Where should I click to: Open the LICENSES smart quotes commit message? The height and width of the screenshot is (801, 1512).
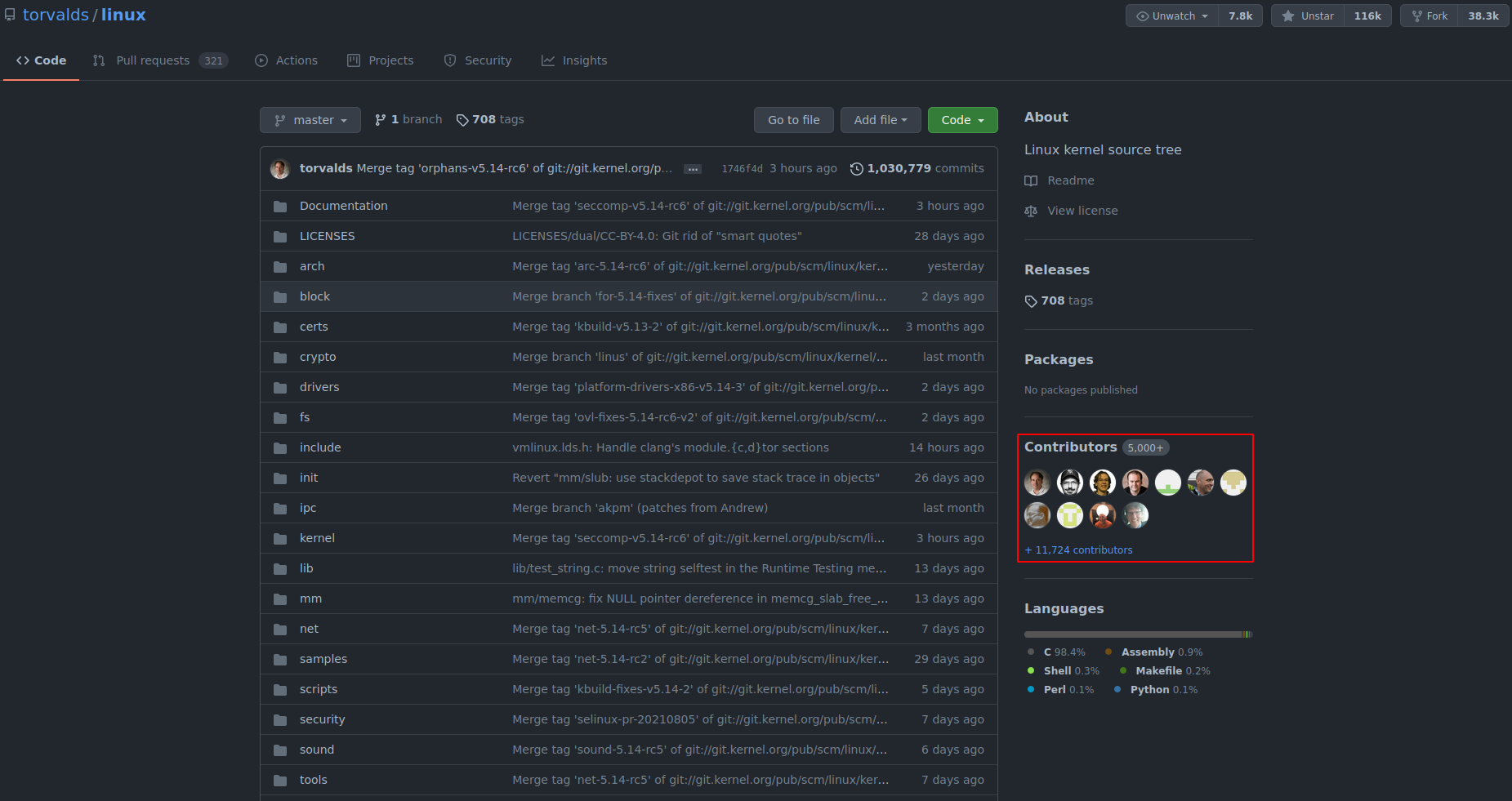pyautogui.click(x=657, y=236)
